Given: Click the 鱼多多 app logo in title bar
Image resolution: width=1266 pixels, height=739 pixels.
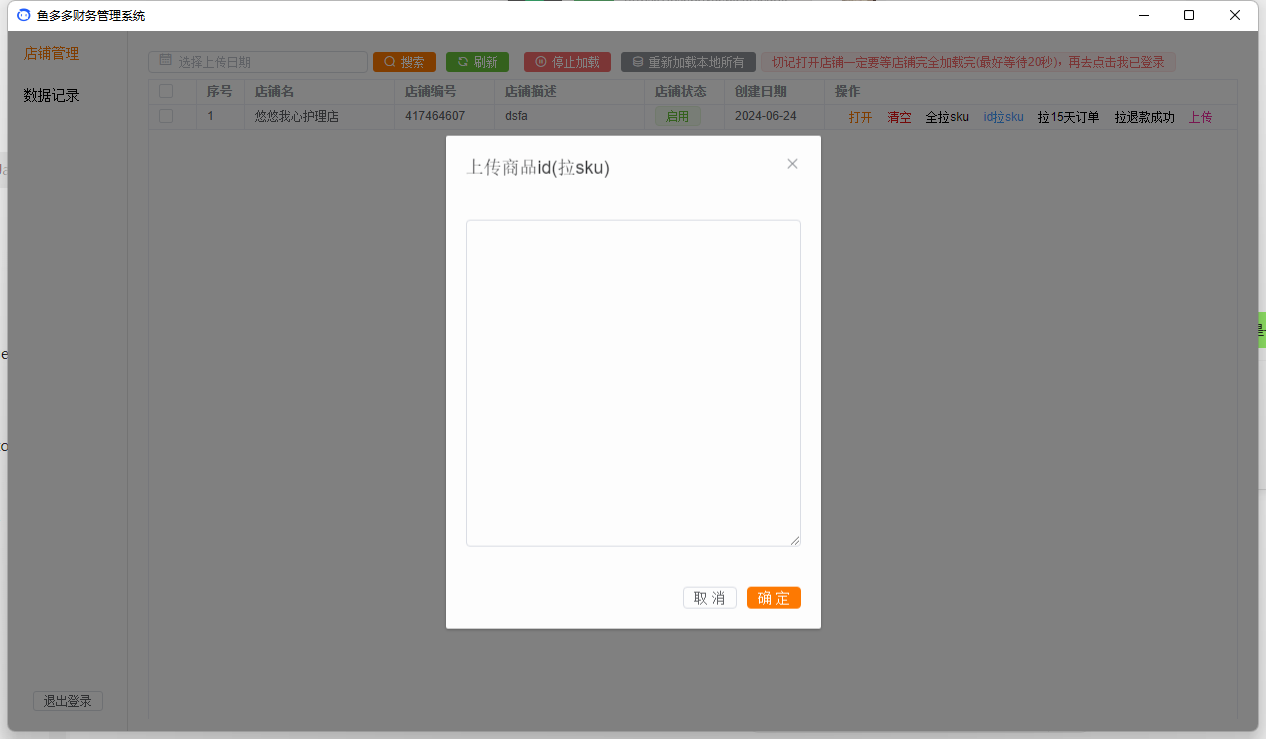Looking at the screenshot, I should click(23, 15).
